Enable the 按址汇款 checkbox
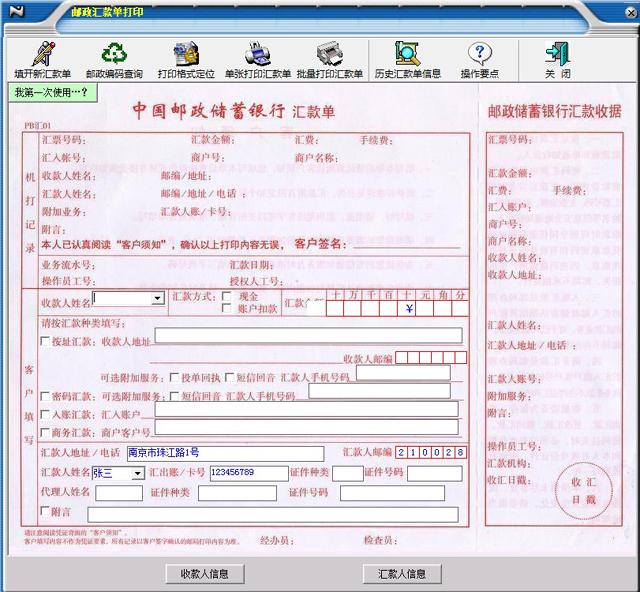 tap(44, 342)
